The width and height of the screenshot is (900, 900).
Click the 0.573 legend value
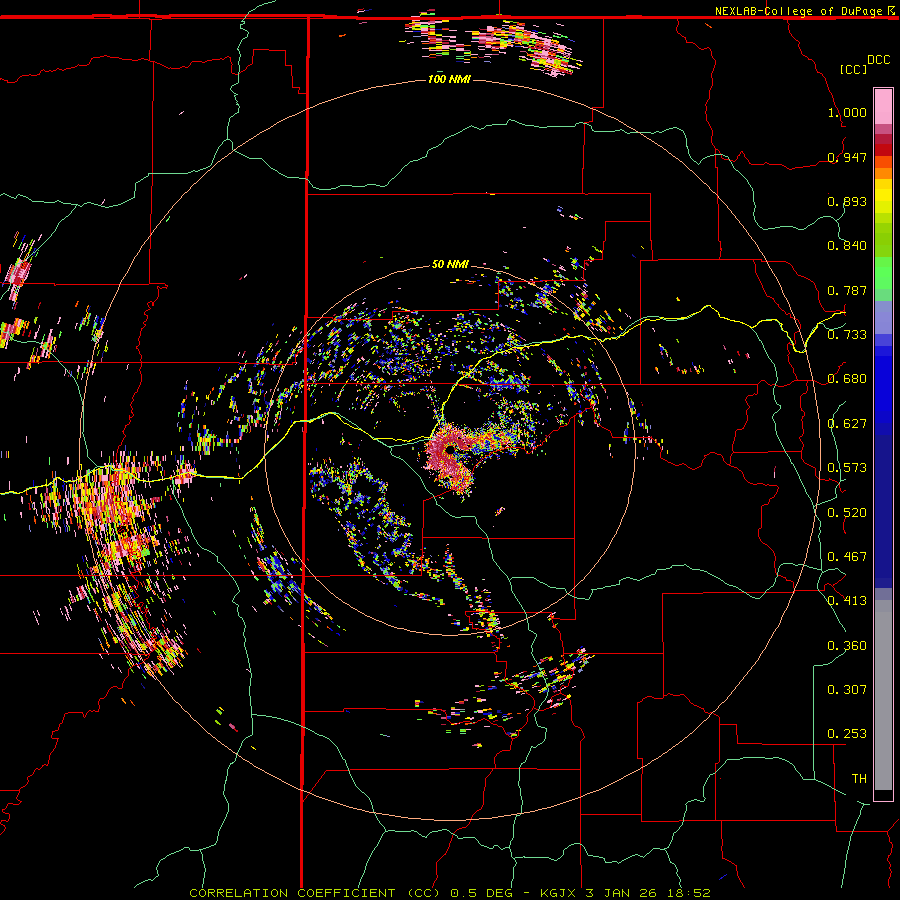pyautogui.click(x=847, y=468)
